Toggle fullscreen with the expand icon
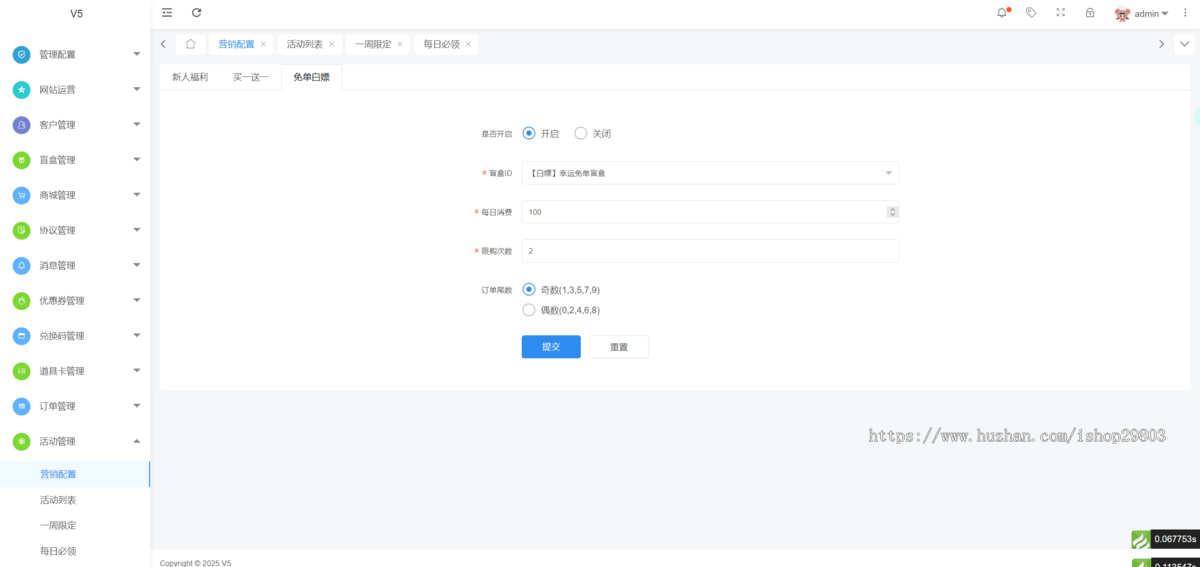The height and width of the screenshot is (567, 1200). [x=1061, y=13]
